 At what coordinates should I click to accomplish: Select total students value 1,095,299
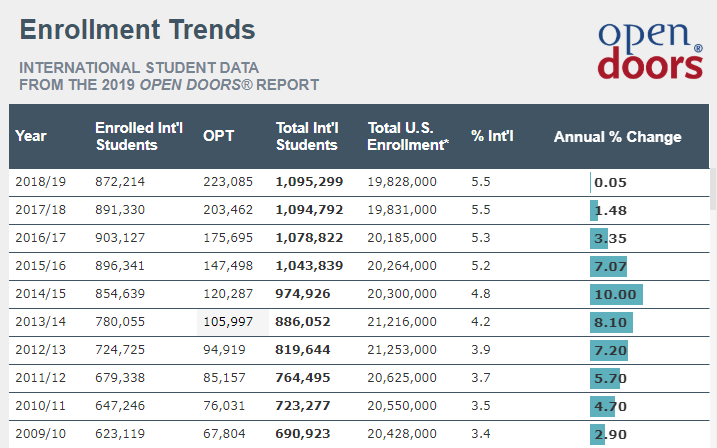click(x=309, y=182)
